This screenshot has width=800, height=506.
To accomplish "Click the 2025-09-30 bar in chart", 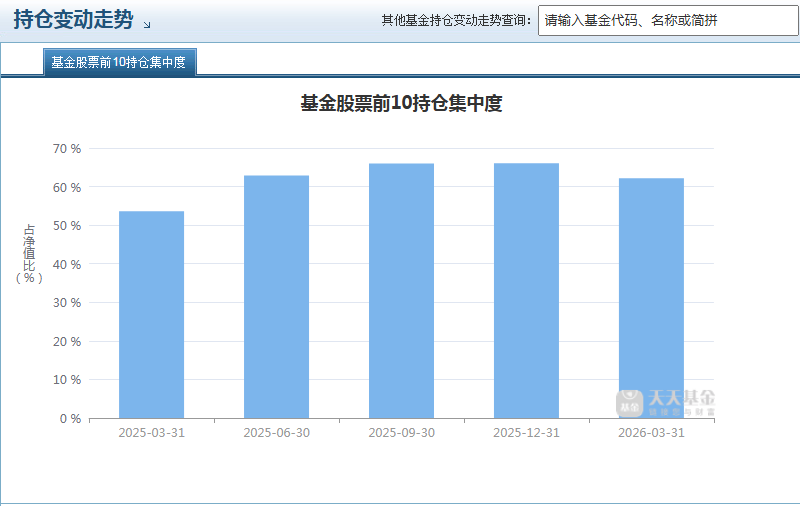I will coord(402,291).
